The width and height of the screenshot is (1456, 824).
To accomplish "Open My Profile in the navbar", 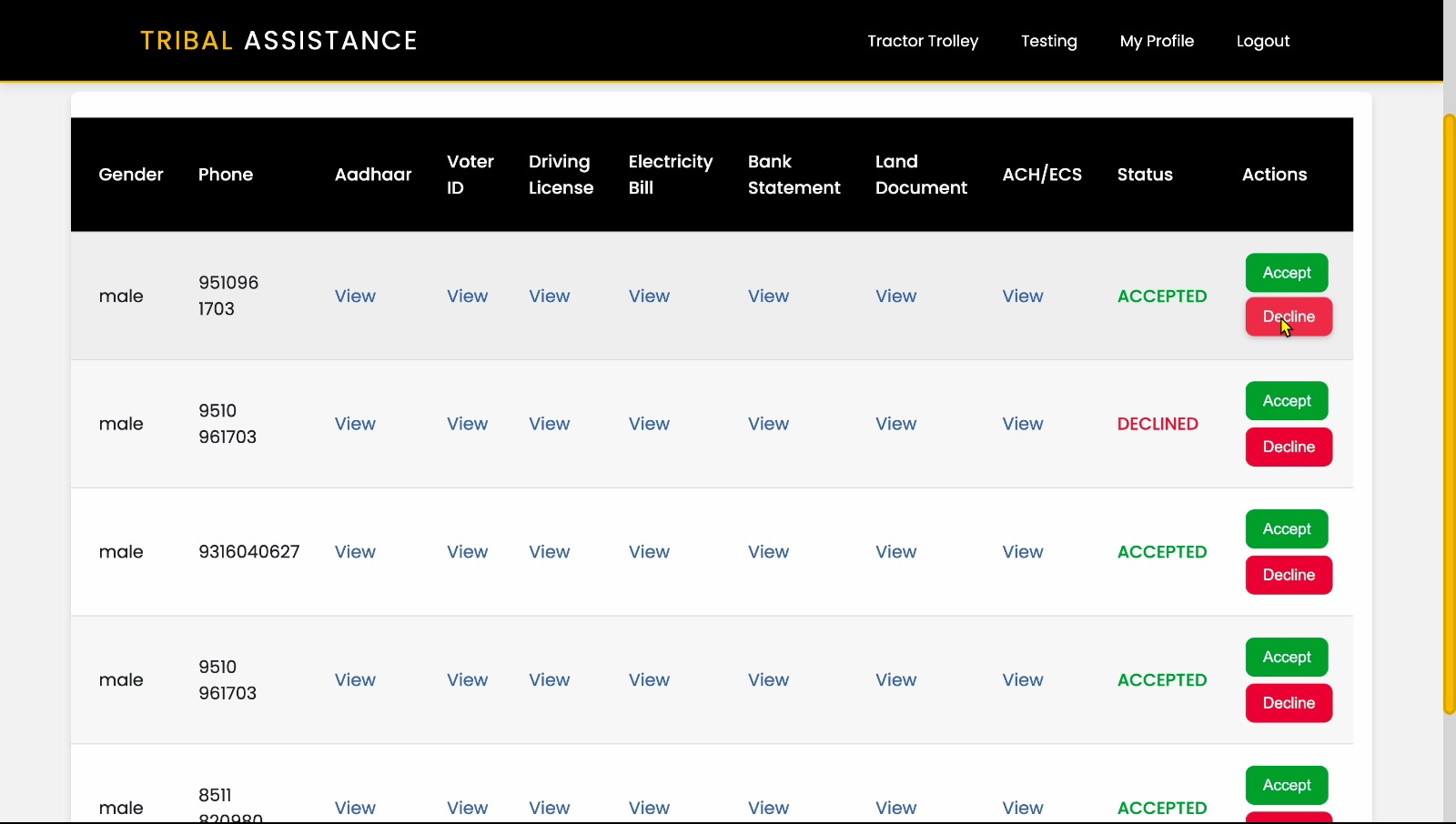I will 1157,41.
